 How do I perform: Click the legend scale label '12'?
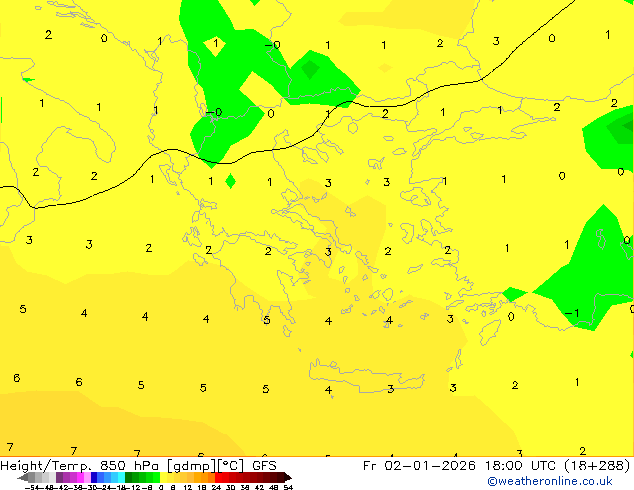pos(188,488)
